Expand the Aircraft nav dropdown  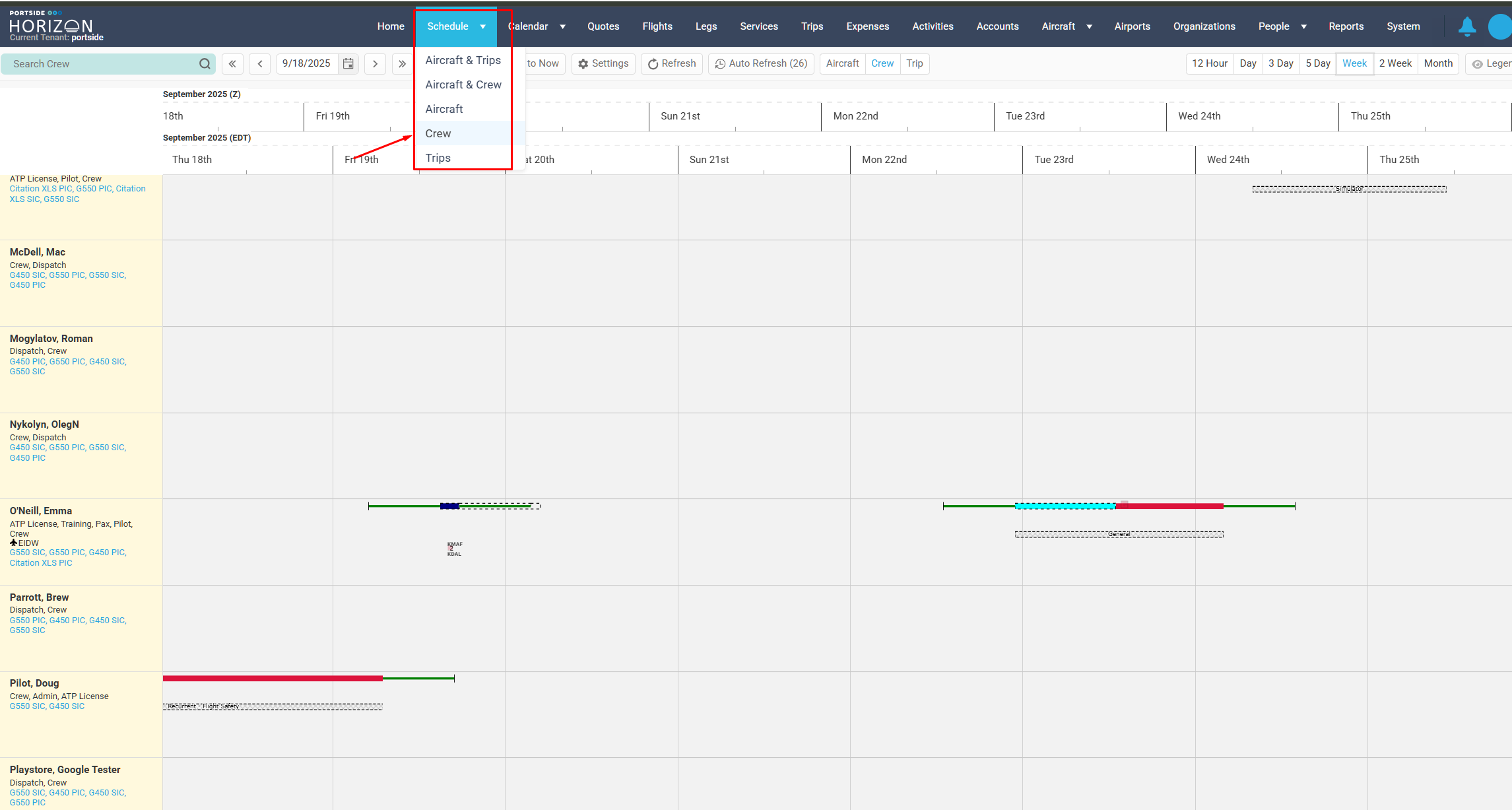(x=1089, y=27)
